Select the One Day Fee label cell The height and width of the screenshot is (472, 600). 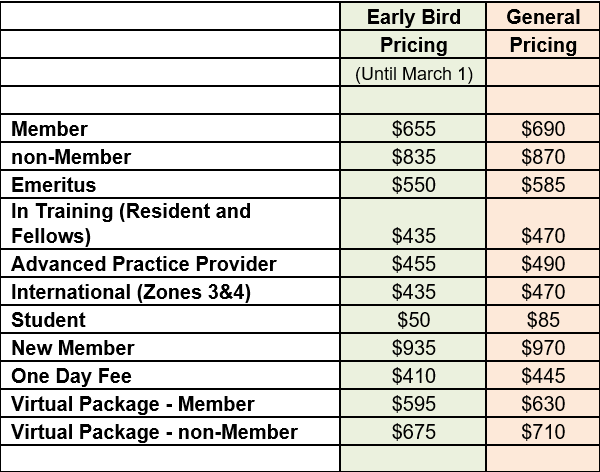point(170,376)
